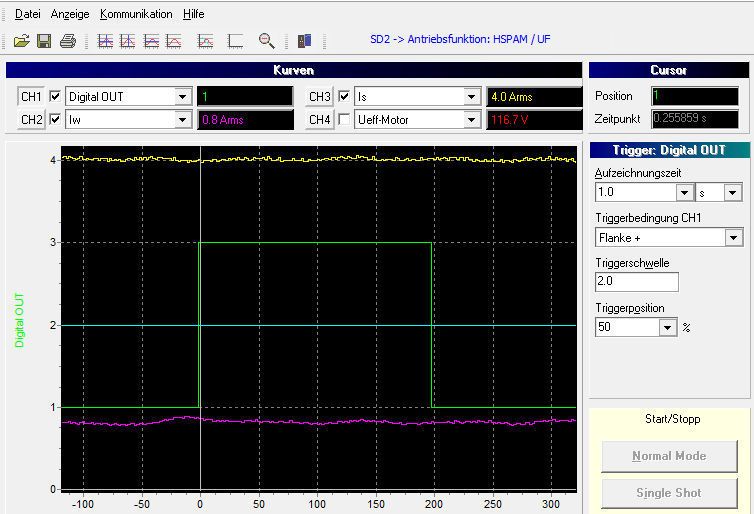Click the 'Triggerbedingung CH1' label
The width and height of the screenshot is (754, 514).
pyautogui.click(x=648, y=218)
